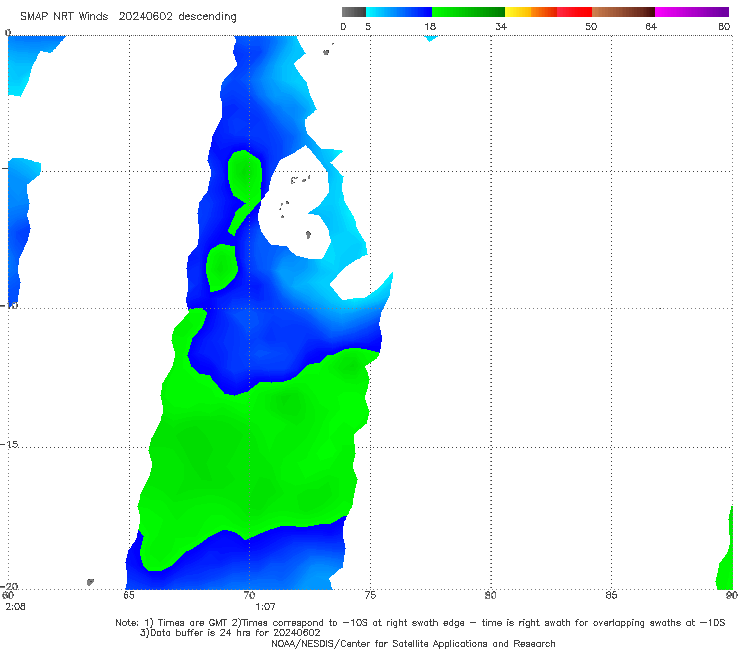Click the 'Note: 1) Times are GMT' line

(420, 623)
